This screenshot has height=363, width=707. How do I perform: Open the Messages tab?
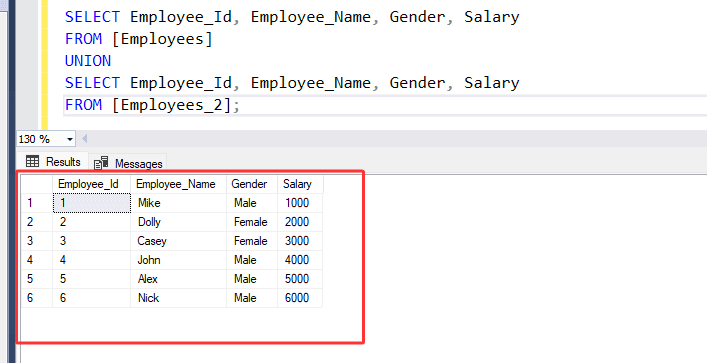point(128,163)
